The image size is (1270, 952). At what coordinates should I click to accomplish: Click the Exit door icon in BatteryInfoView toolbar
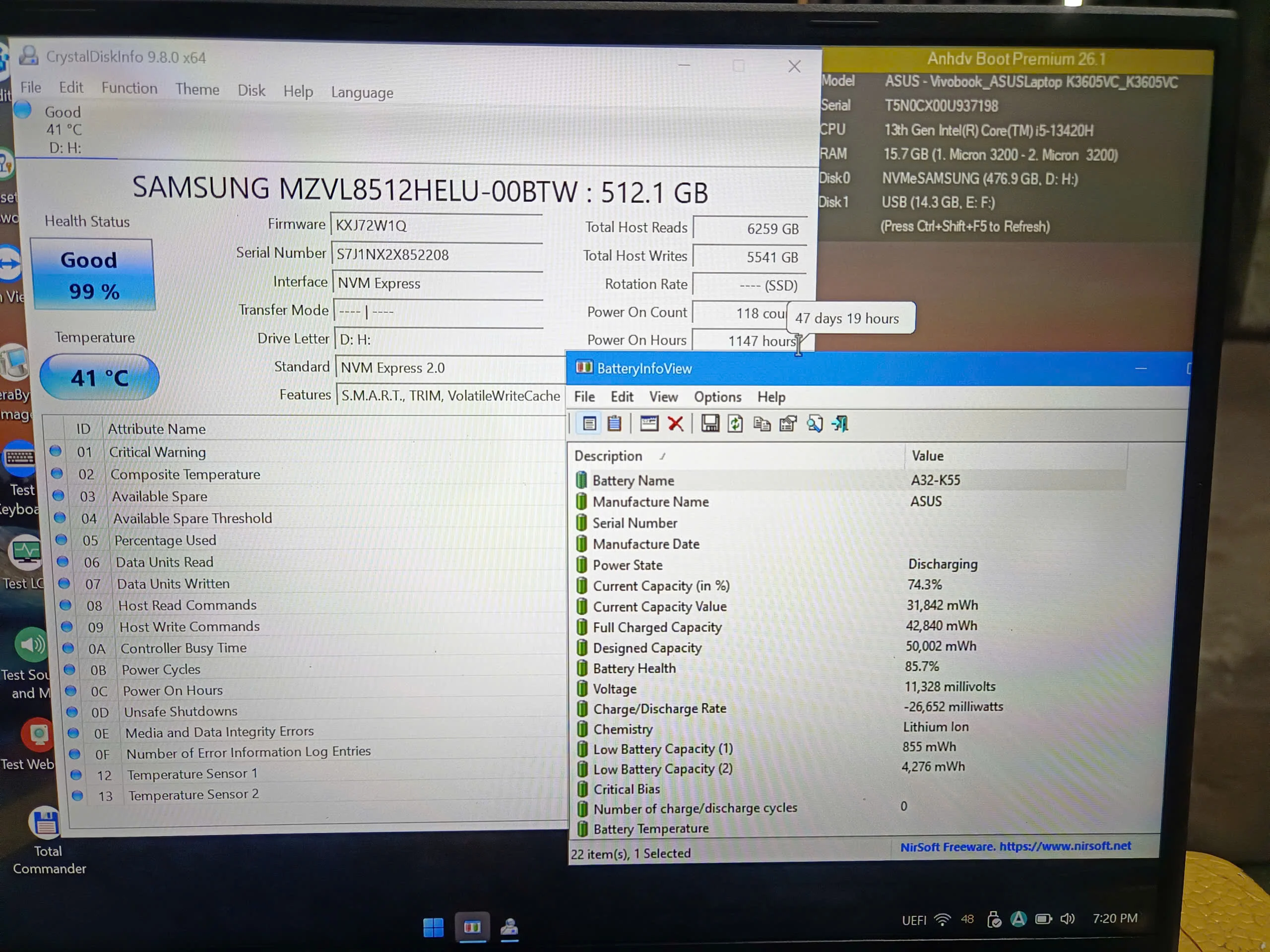pos(840,424)
